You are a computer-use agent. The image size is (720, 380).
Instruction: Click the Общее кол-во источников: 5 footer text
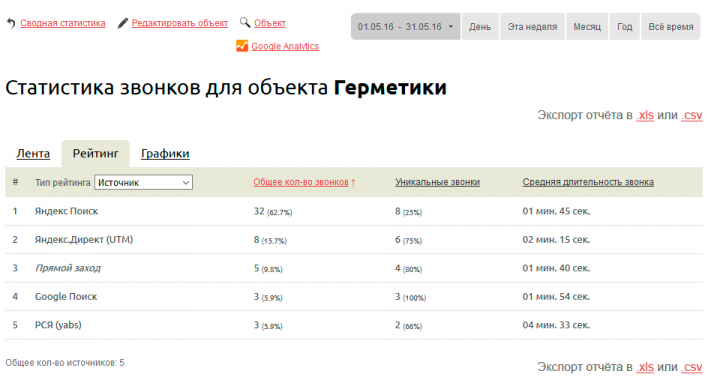65,363
